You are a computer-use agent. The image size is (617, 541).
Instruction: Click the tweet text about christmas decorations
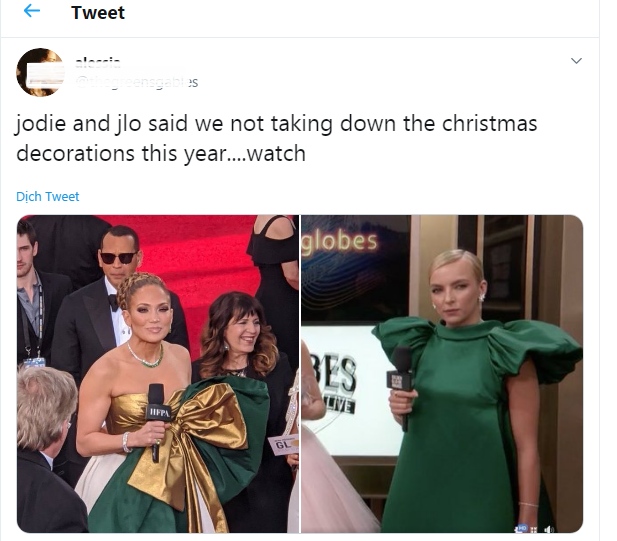277,138
